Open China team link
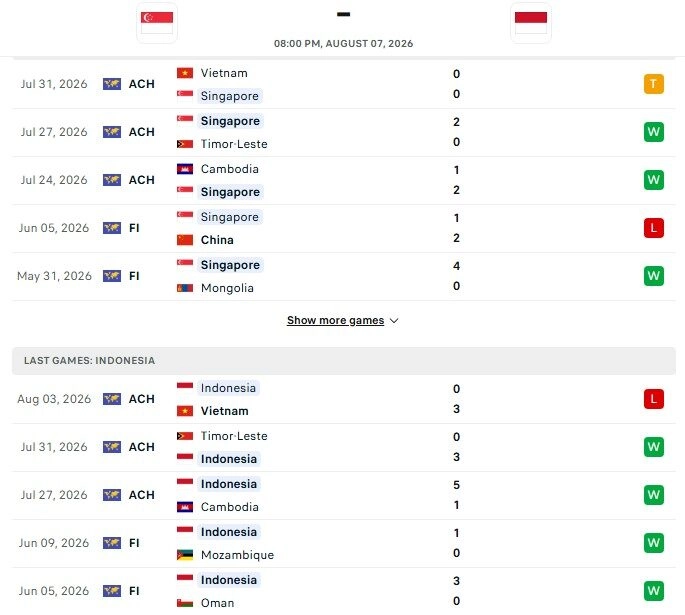The height and width of the screenshot is (615, 685). (x=217, y=240)
